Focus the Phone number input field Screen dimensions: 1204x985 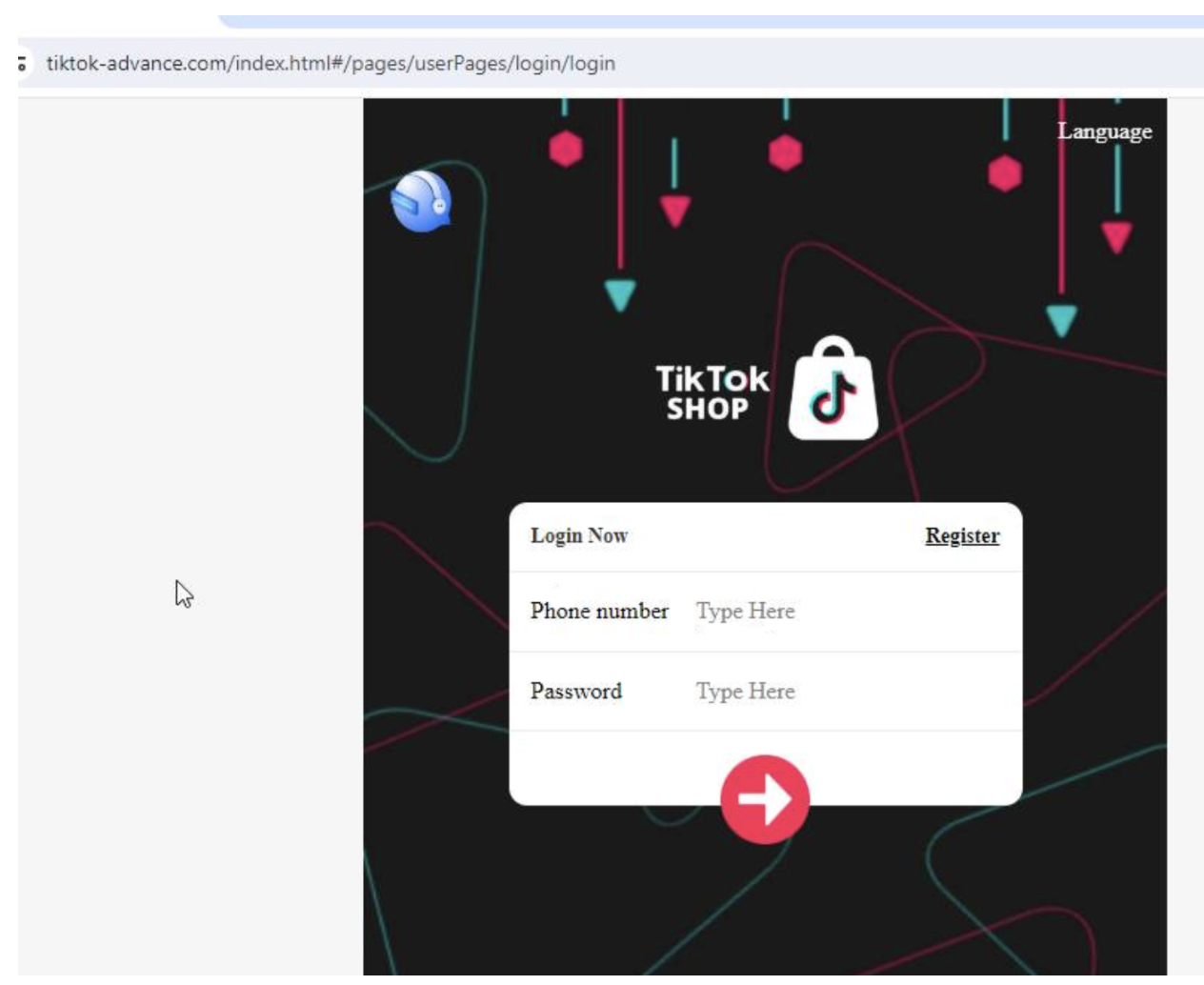(x=848, y=611)
